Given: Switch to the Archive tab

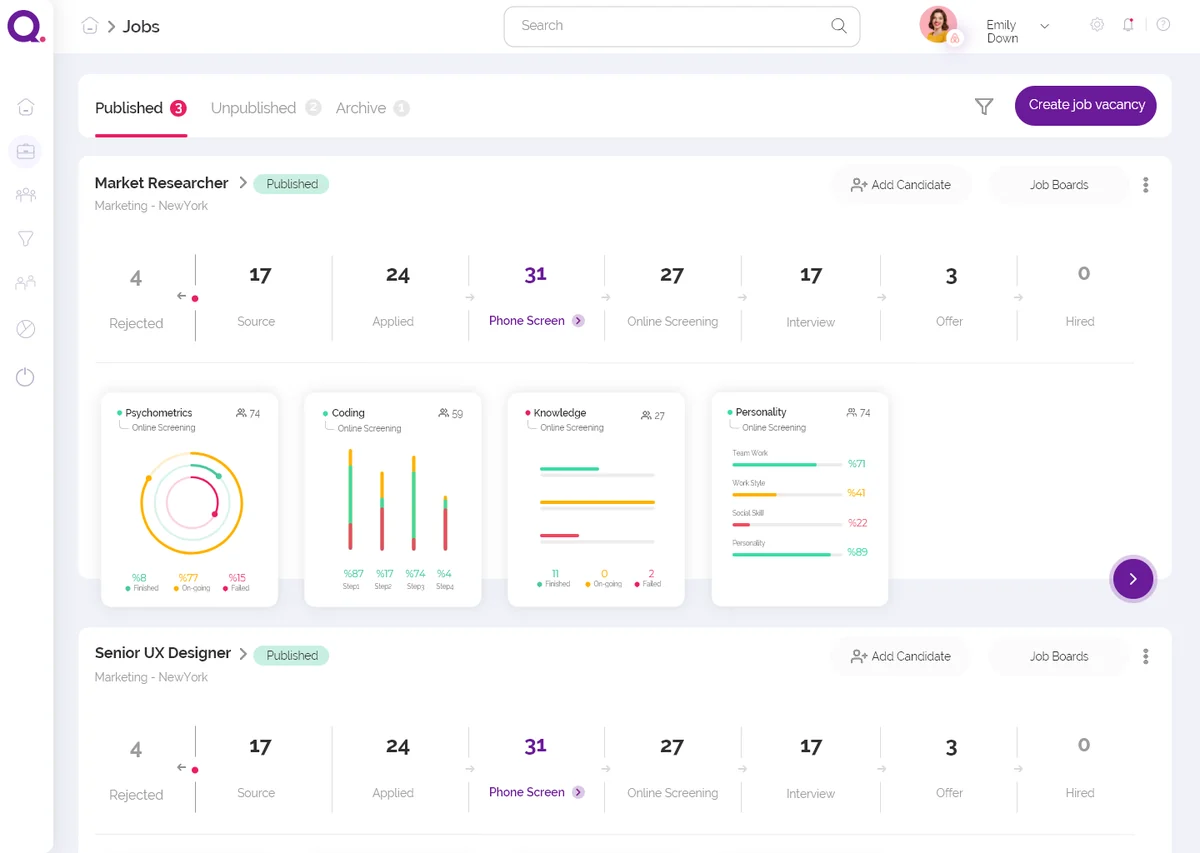Looking at the screenshot, I should 361,108.
